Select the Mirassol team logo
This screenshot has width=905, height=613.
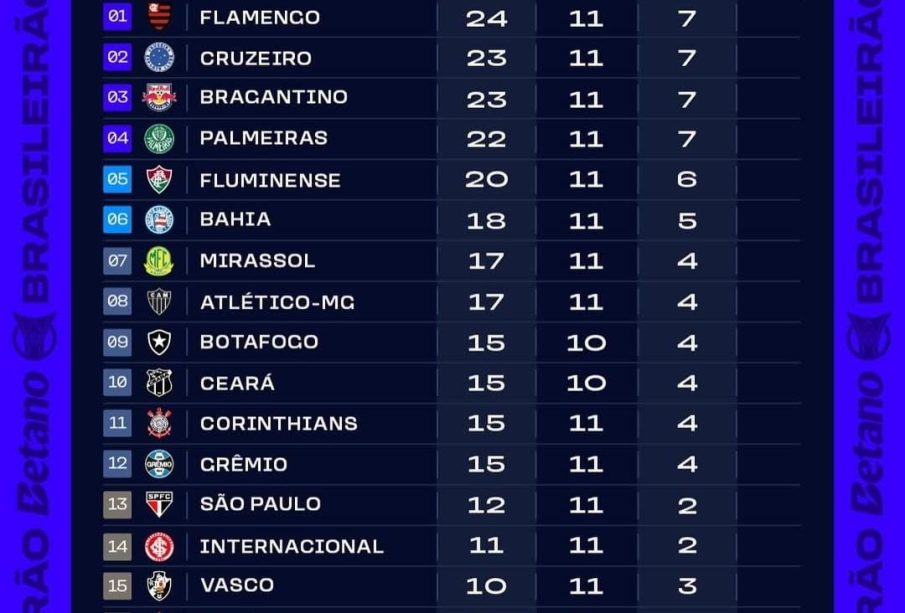pos(159,261)
